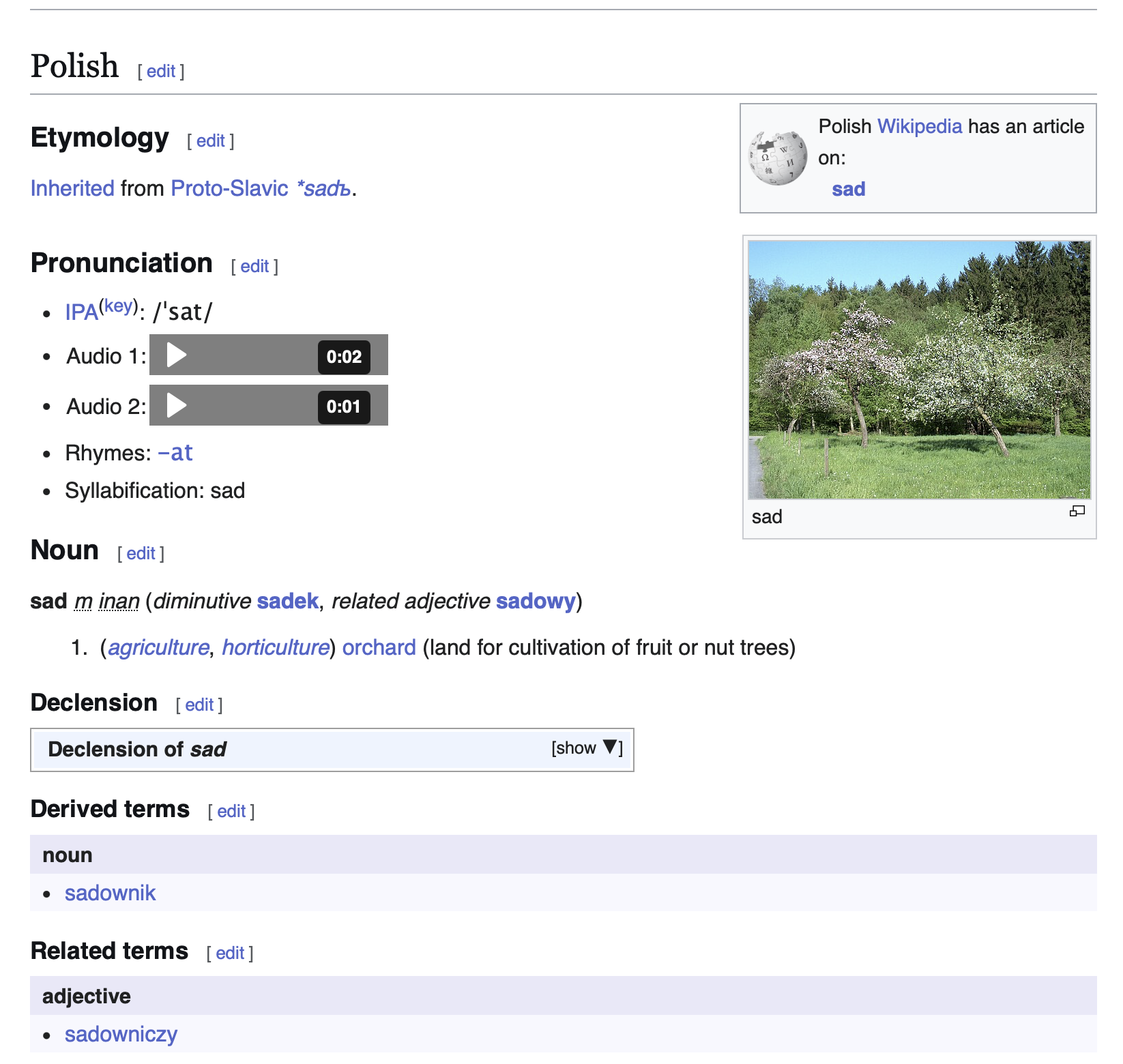Click the noun header in Derived terms
The height and width of the screenshot is (1064, 1123).
point(68,855)
